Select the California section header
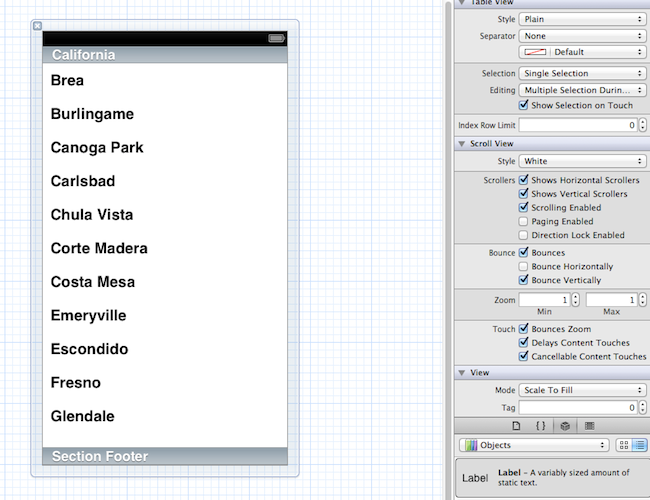The image size is (650, 500). click(x=165, y=55)
